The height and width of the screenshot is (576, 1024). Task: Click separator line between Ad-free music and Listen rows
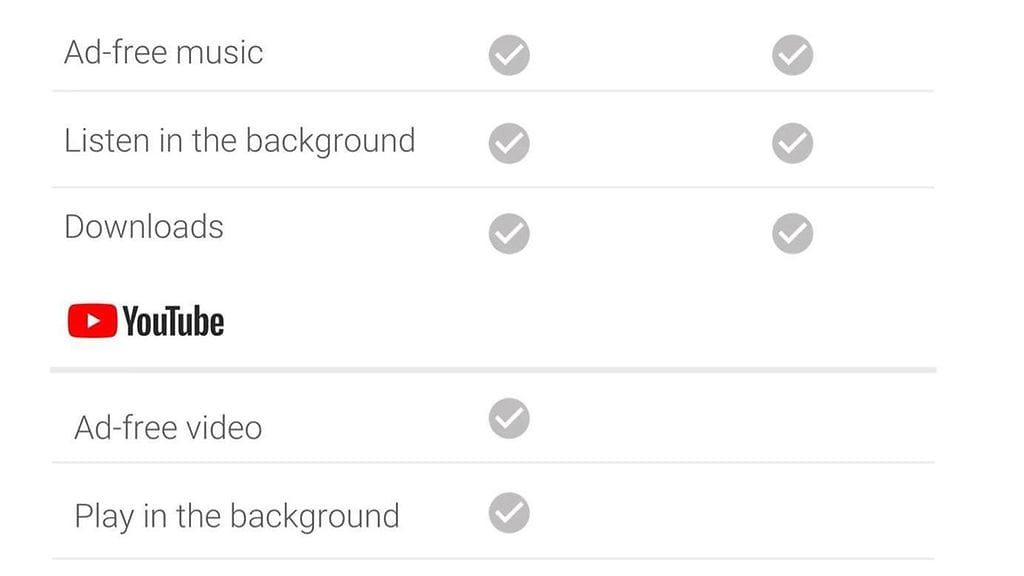(492, 91)
